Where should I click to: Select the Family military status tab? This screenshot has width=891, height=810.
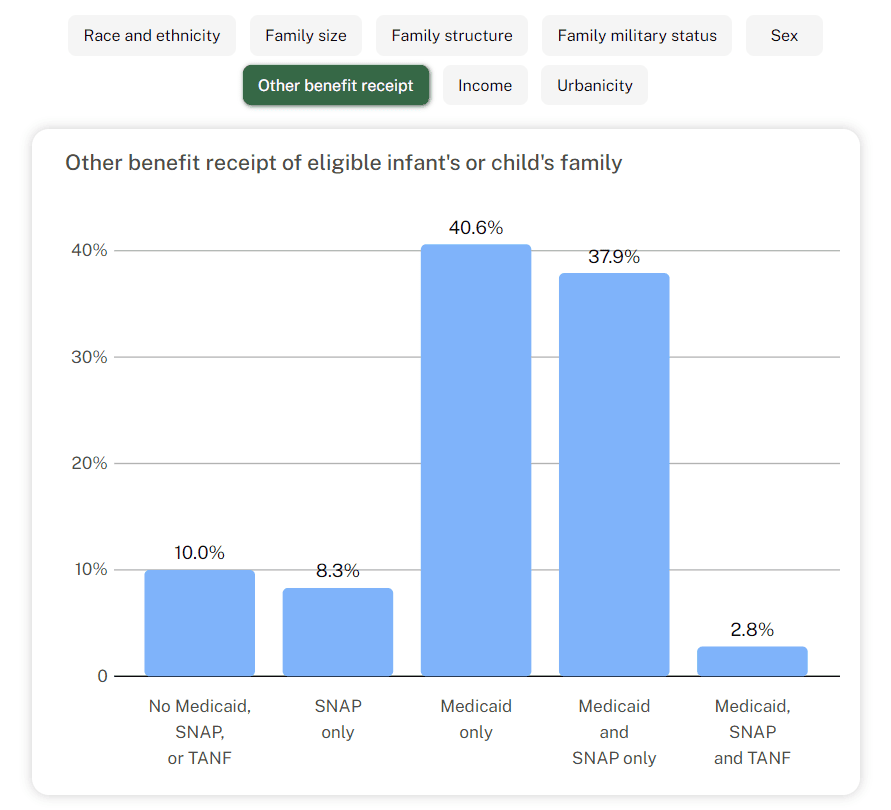(637, 36)
